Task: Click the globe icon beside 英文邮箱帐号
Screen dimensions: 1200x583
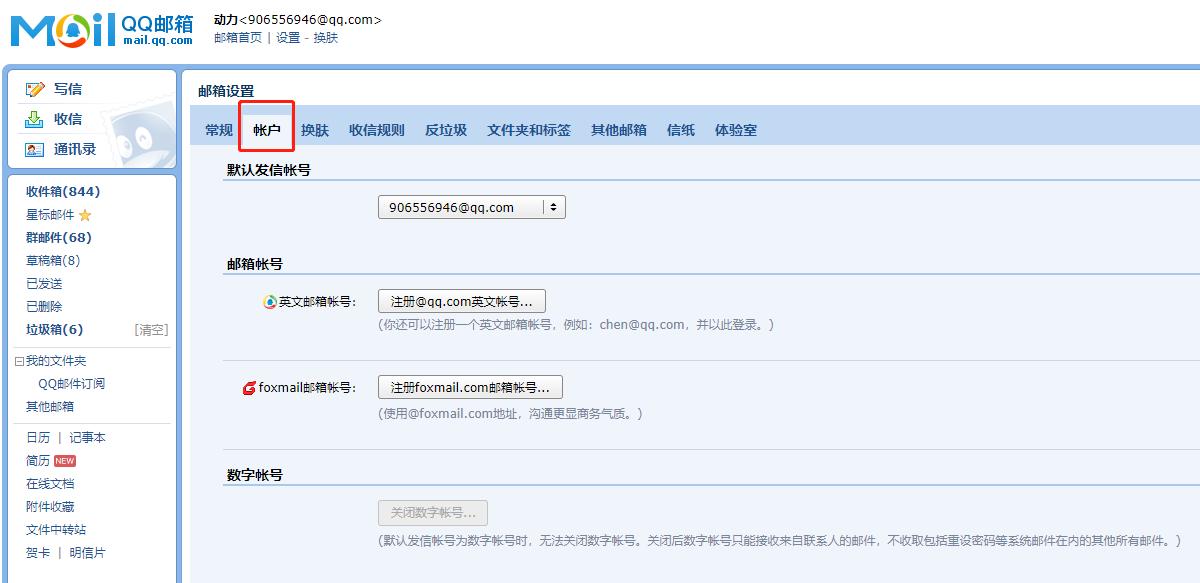Action: 269,301
